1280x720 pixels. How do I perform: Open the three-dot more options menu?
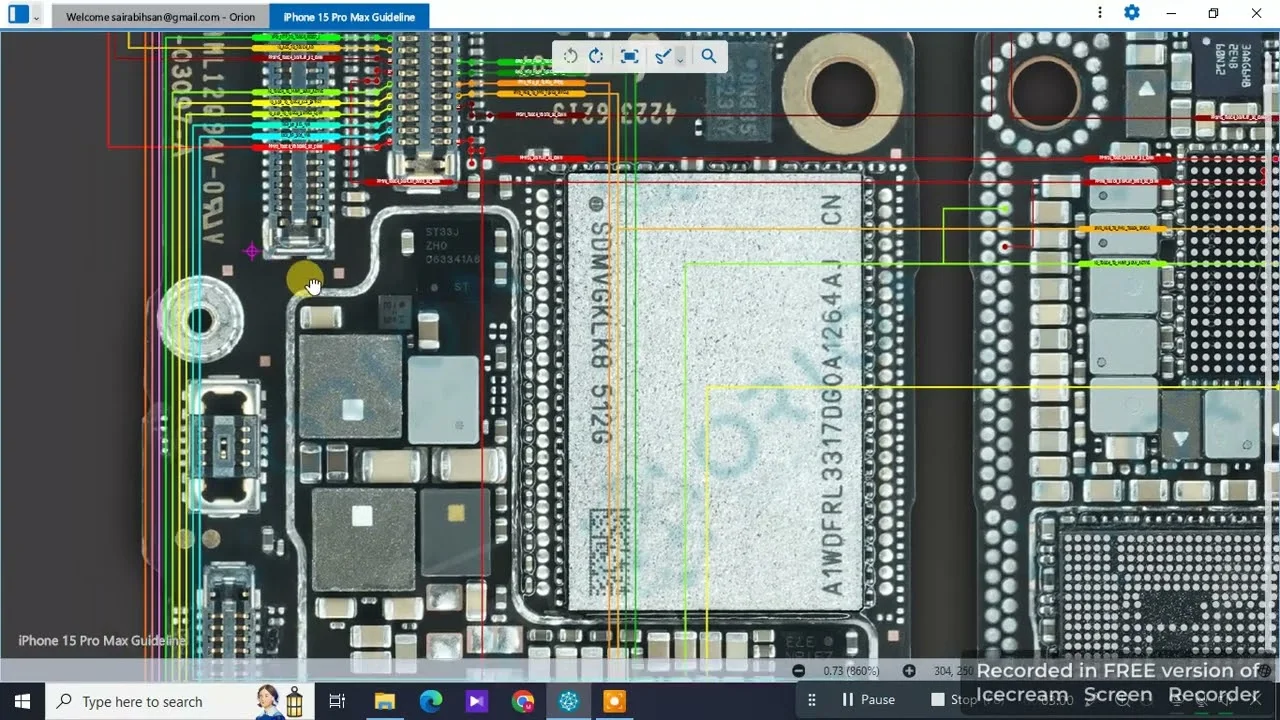point(1100,13)
